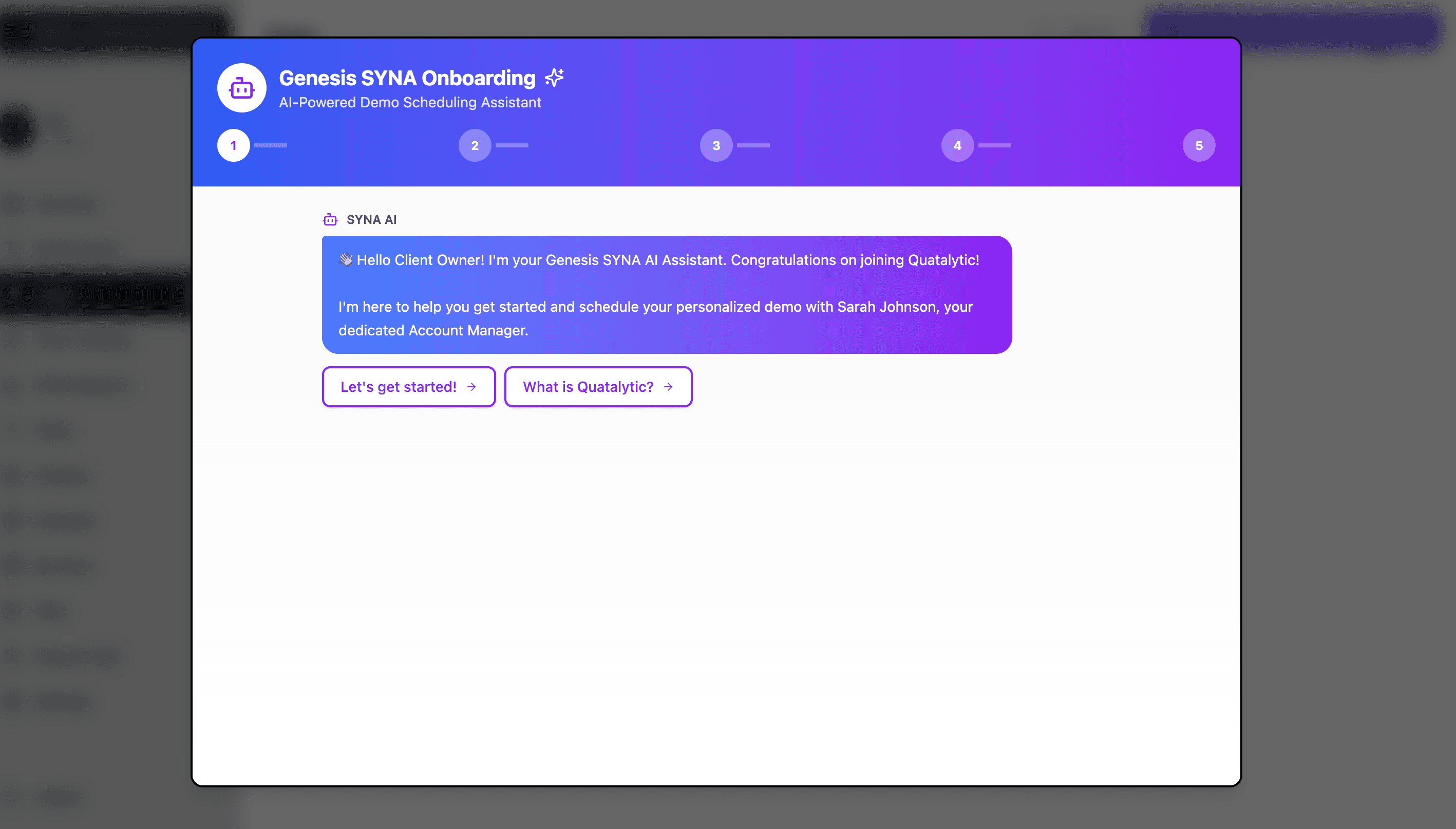Click the arrow inside What is Quatalytic button
1456x829 pixels.
coord(668,387)
